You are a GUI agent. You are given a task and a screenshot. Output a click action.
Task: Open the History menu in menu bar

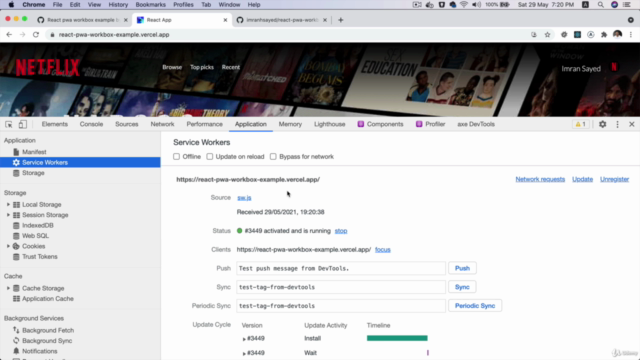[x=118, y=5]
